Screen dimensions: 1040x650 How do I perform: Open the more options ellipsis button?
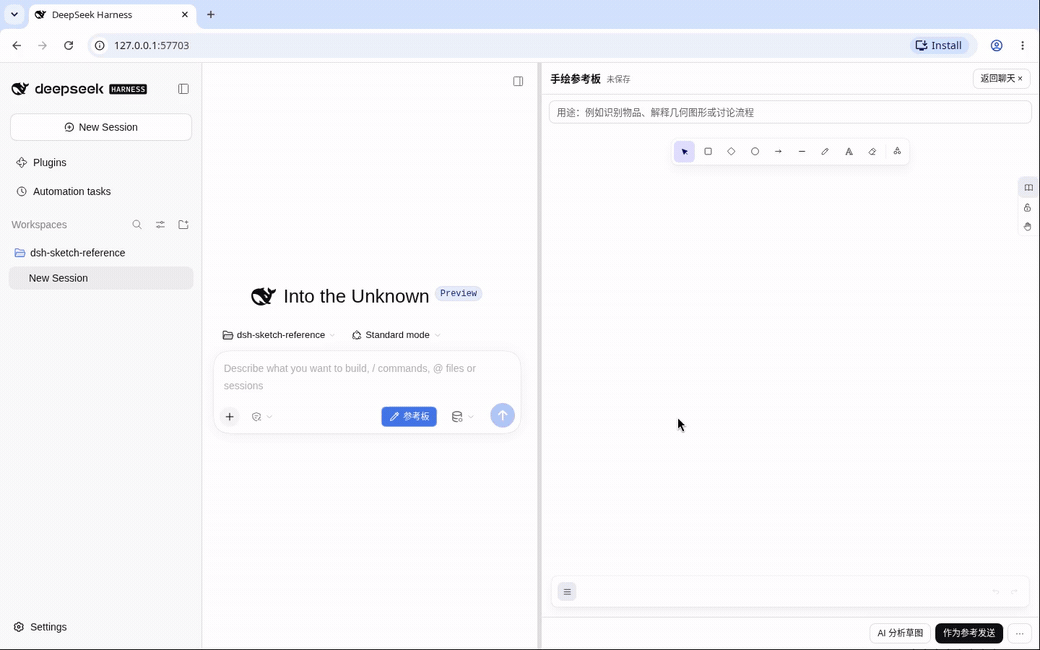tap(1019, 633)
